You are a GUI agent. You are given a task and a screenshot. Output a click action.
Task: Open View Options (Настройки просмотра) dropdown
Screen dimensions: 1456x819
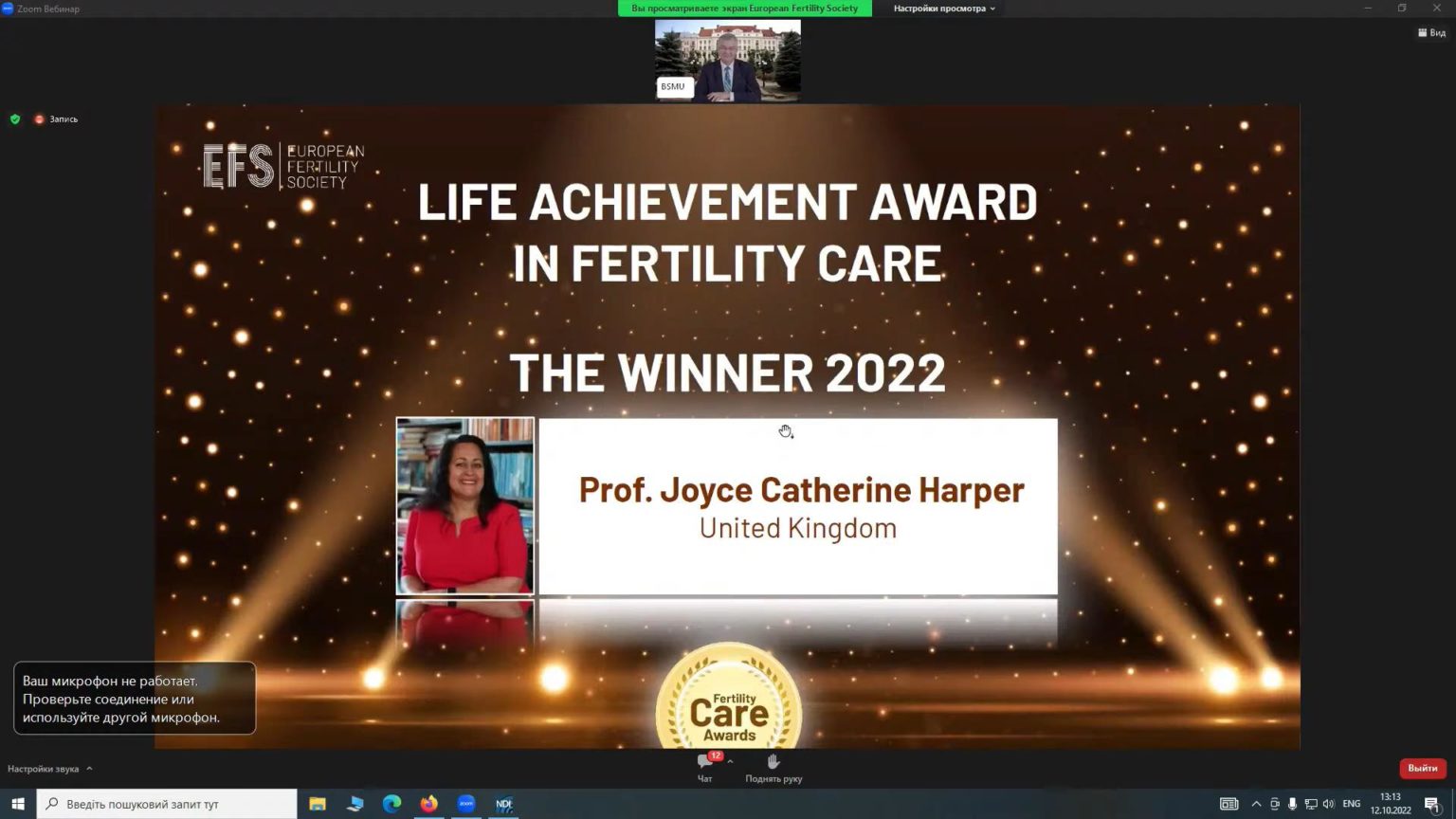944,9
